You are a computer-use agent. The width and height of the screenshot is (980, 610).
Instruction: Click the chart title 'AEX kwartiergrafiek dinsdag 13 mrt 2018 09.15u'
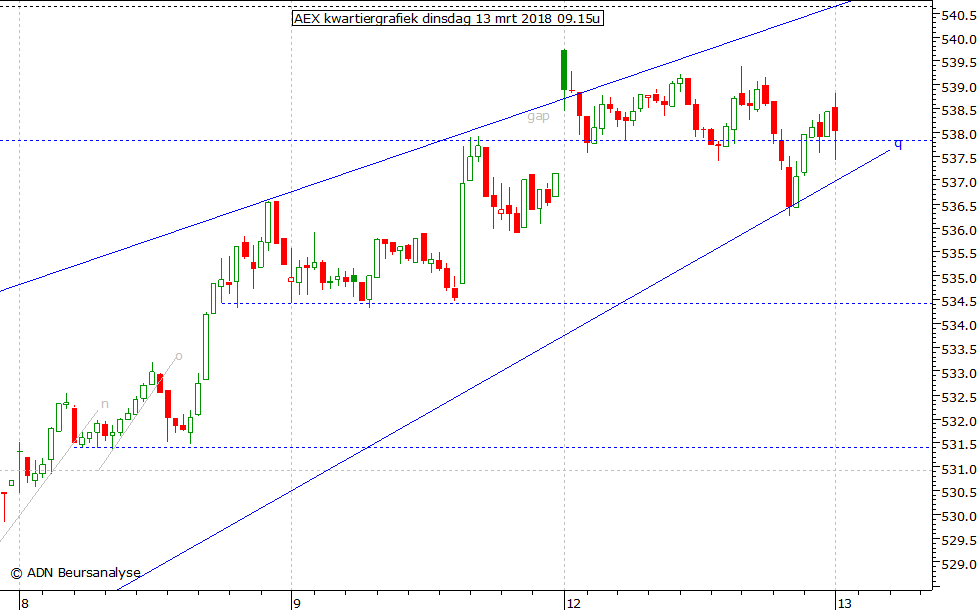point(448,18)
